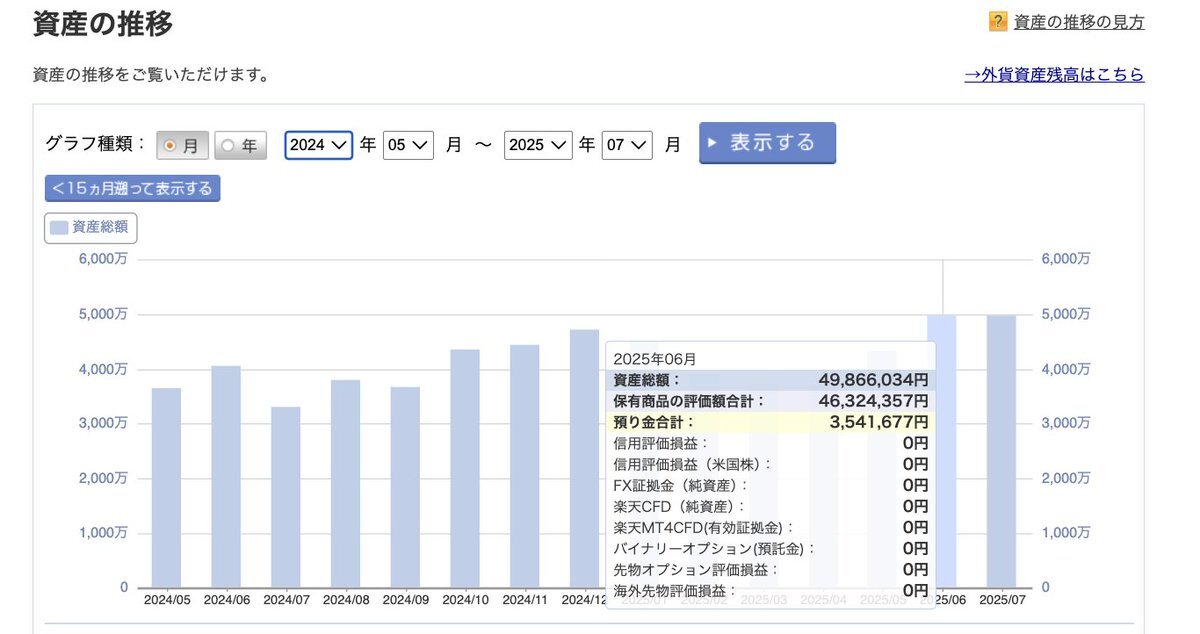
Task: Click the 資産総額 legend color swatch
Action: (x=59, y=228)
